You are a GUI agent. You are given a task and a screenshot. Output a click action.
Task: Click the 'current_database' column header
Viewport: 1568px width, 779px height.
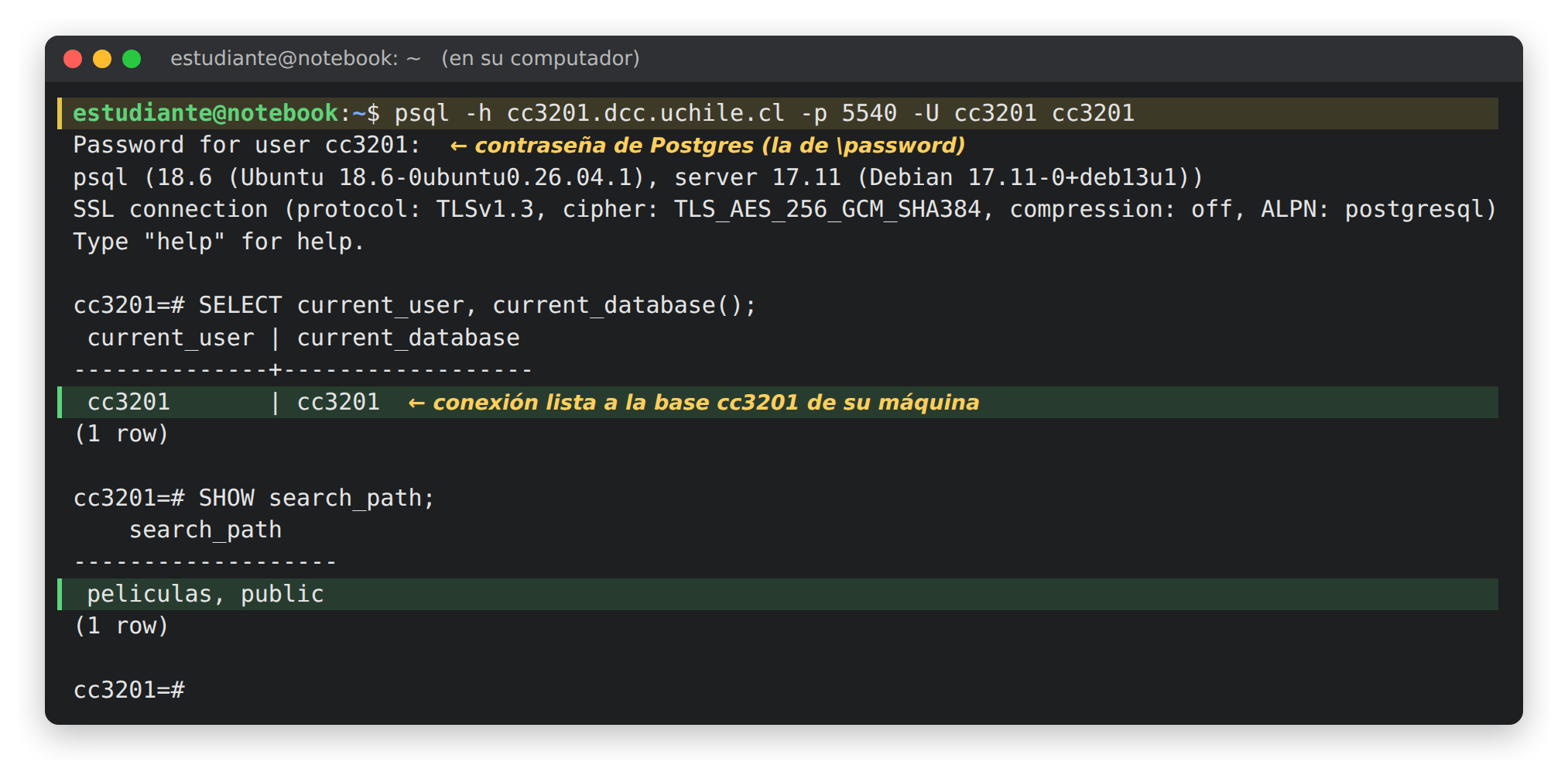tap(409, 338)
